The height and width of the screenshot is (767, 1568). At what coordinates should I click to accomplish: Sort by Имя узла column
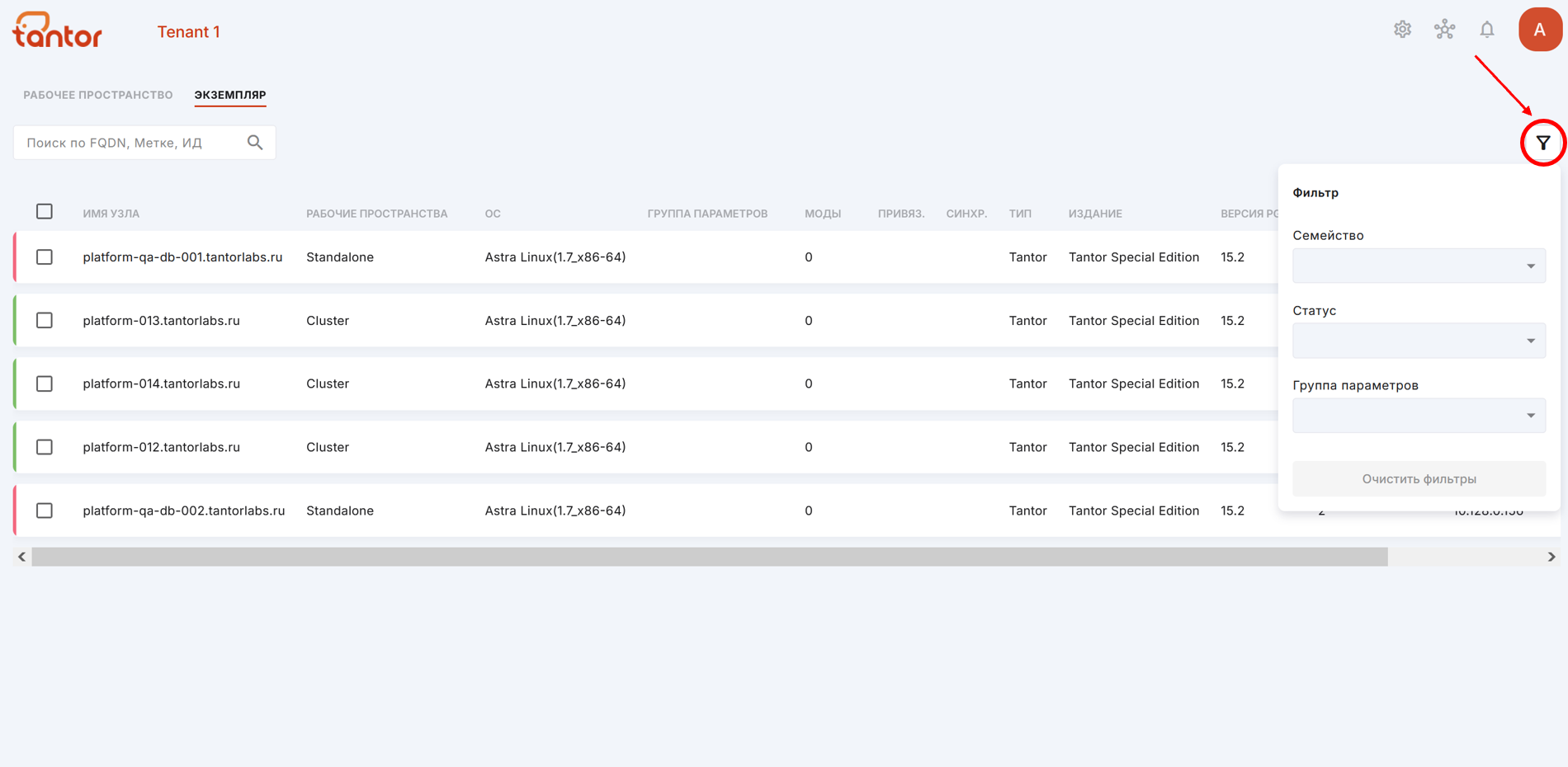[x=111, y=214]
